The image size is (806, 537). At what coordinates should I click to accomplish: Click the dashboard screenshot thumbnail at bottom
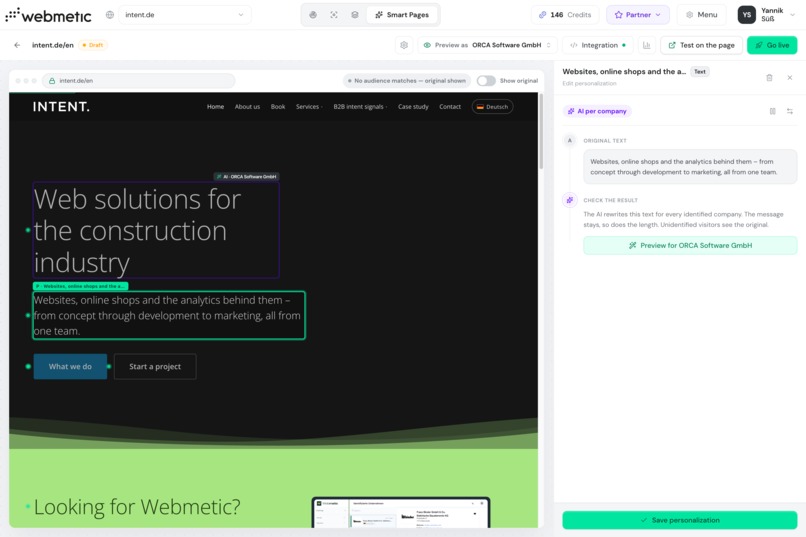(x=400, y=512)
